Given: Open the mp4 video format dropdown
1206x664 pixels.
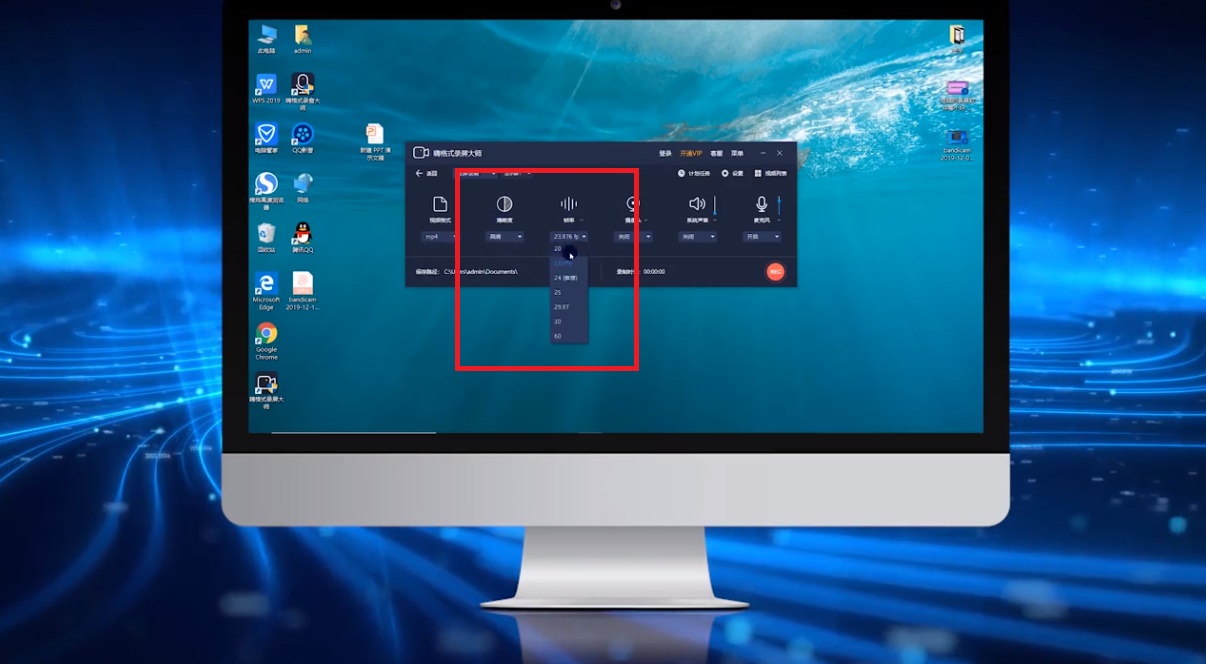Looking at the screenshot, I should [440, 237].
